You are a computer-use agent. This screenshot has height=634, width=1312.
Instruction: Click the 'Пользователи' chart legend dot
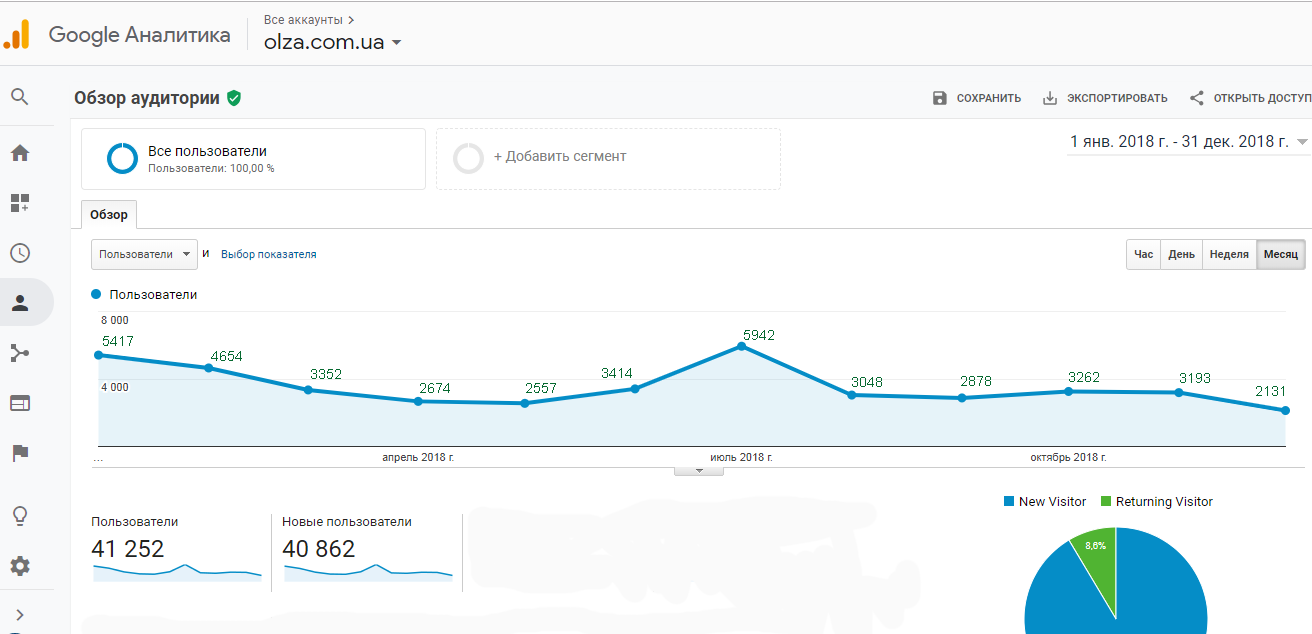click(96, 295)
